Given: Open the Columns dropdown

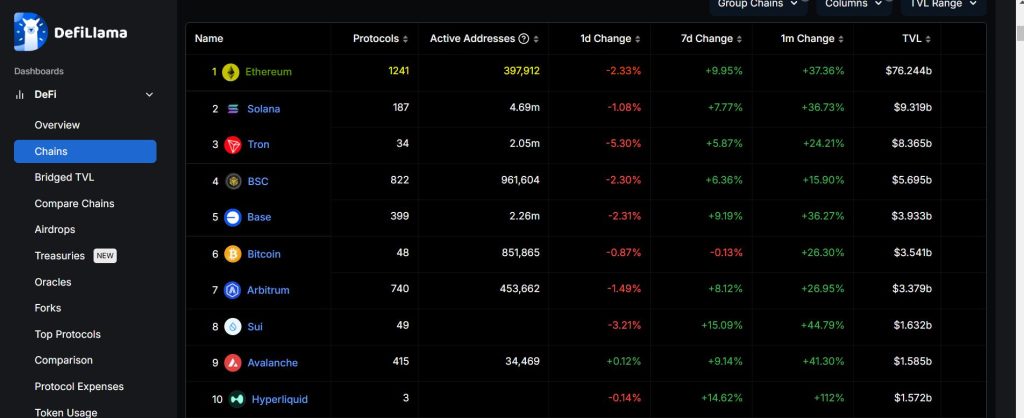Looking at the screenshot, I should pyautogui.click(x=853, y=4).
